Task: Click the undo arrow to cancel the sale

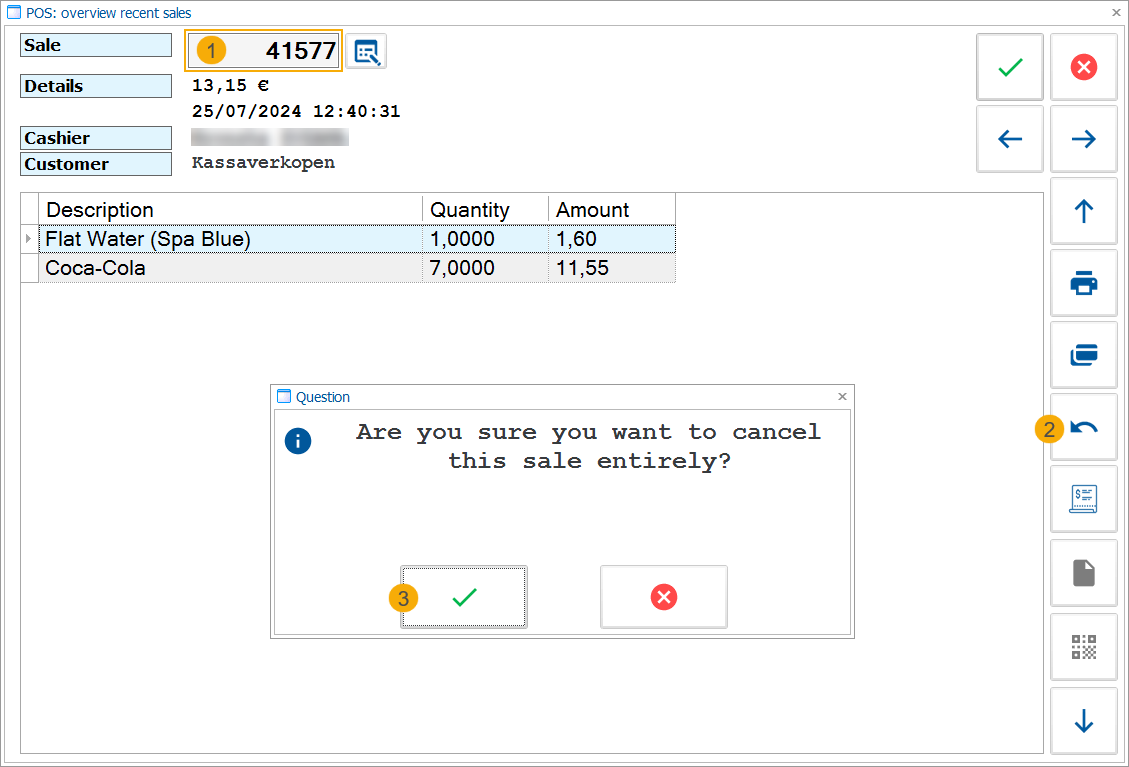Action: [1083, 427]
